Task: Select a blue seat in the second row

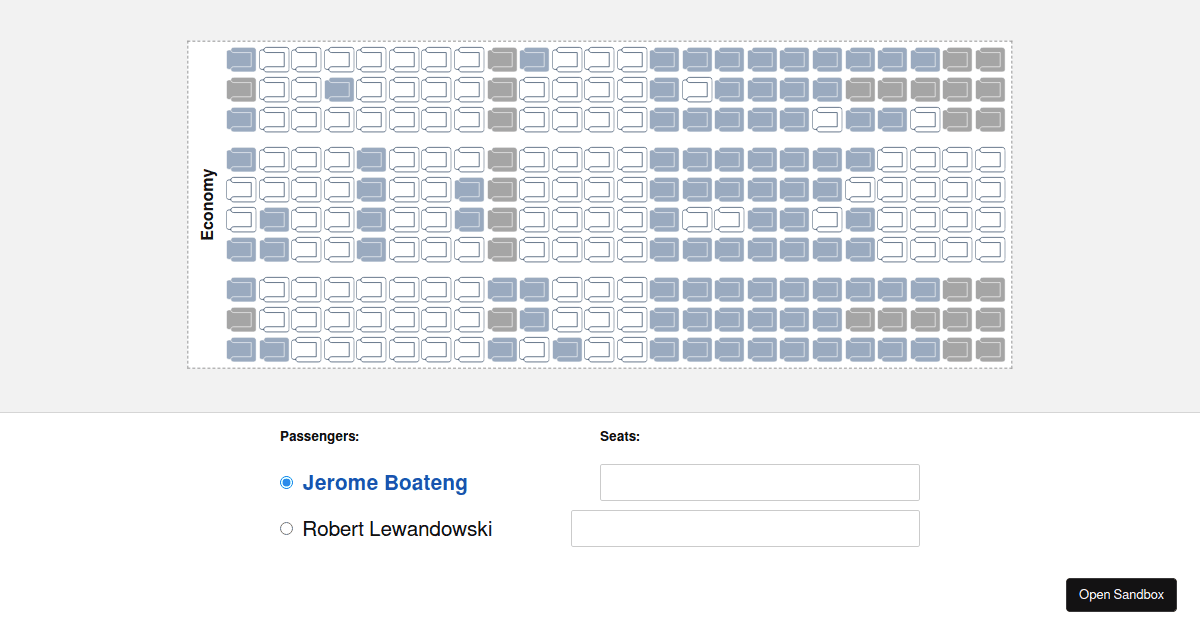Action: 339,88
